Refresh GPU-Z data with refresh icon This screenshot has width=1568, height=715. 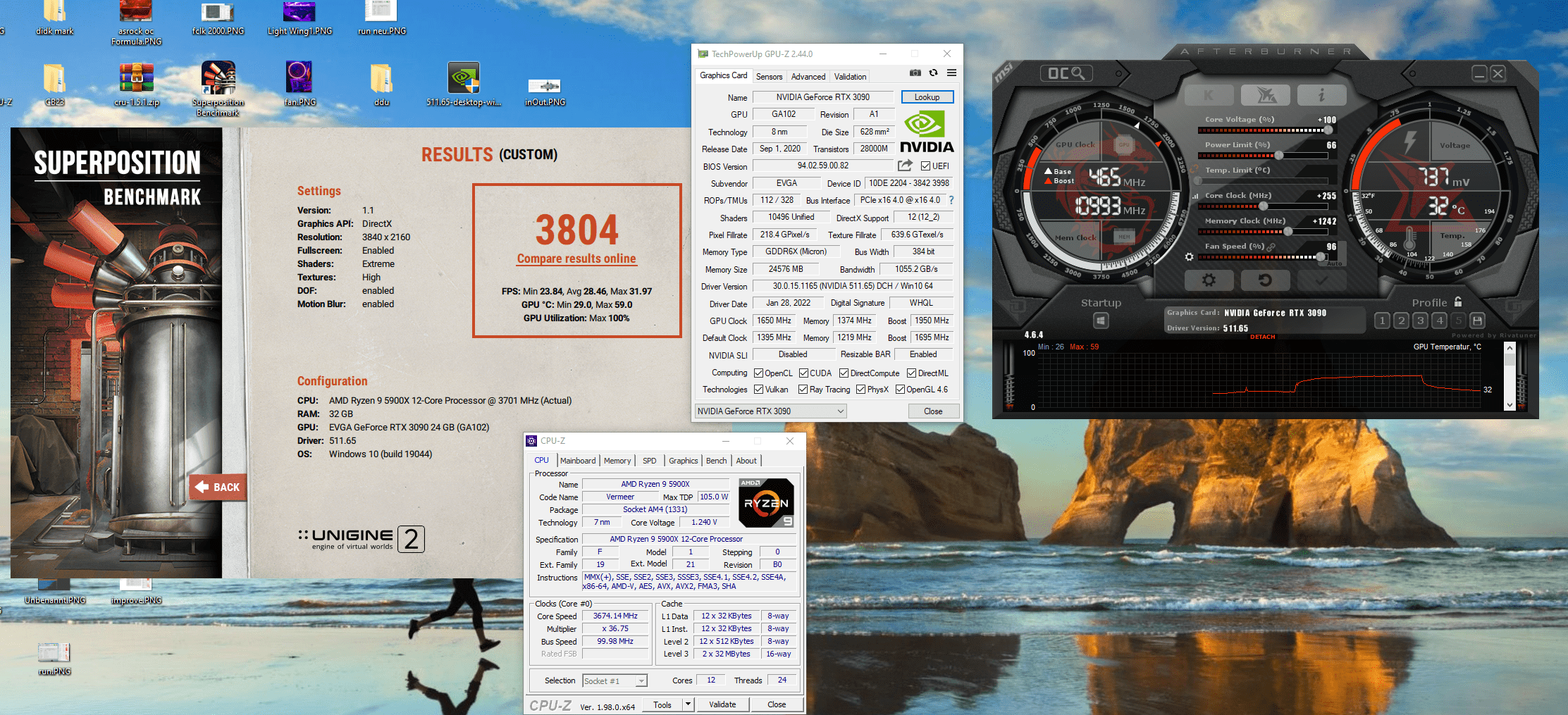click(933, 73)
